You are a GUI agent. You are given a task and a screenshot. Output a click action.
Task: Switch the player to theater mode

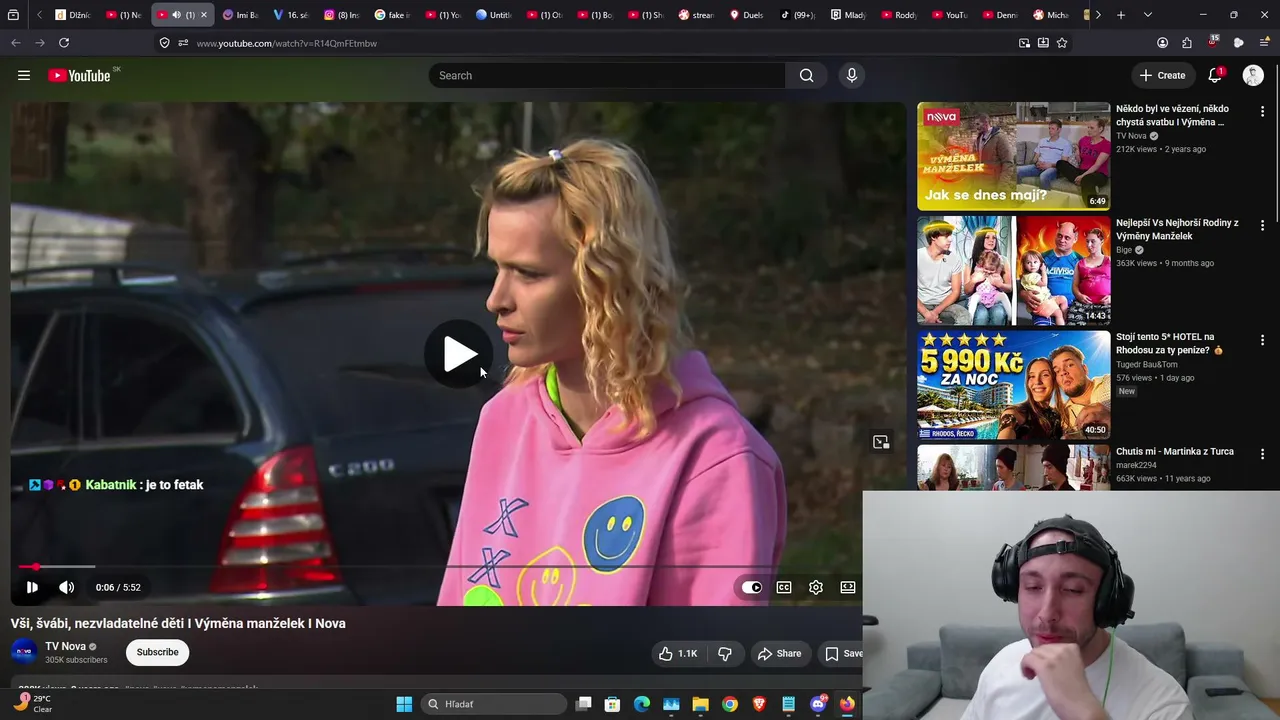point(848,587)
